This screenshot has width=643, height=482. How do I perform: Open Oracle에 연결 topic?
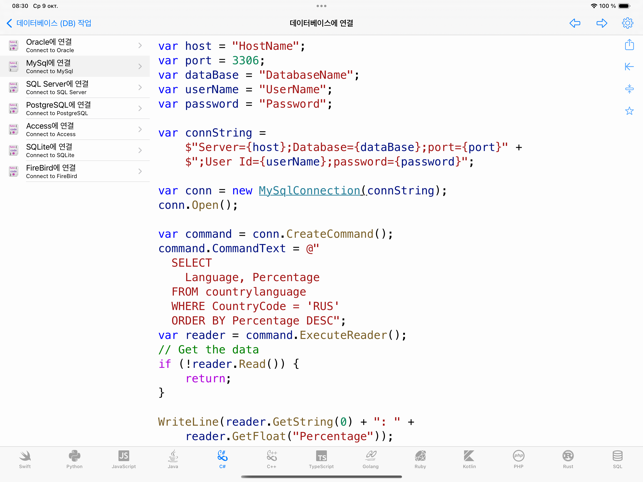point(75,46)
